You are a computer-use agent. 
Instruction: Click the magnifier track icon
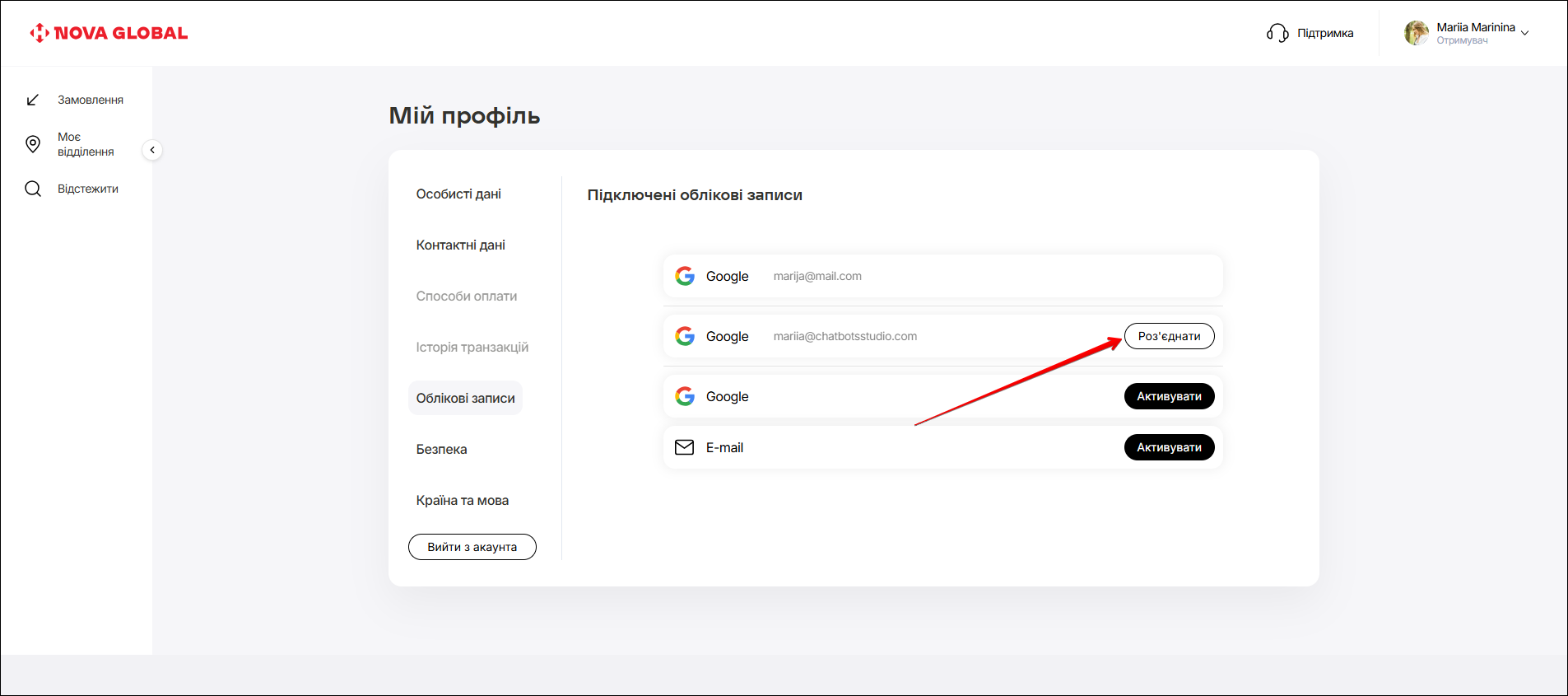(33, 189)
